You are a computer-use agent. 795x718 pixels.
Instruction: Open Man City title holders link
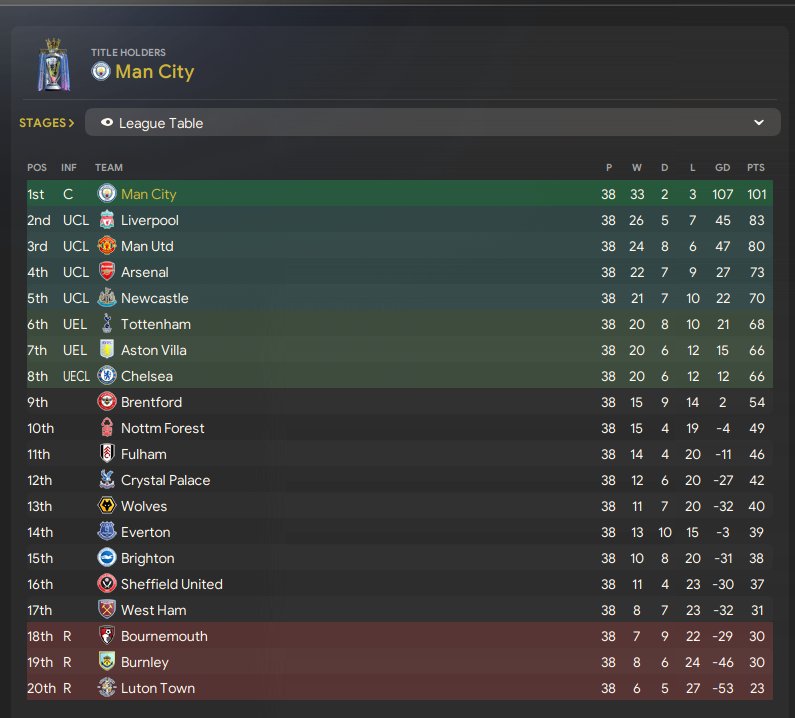click(x=154, y=71)
